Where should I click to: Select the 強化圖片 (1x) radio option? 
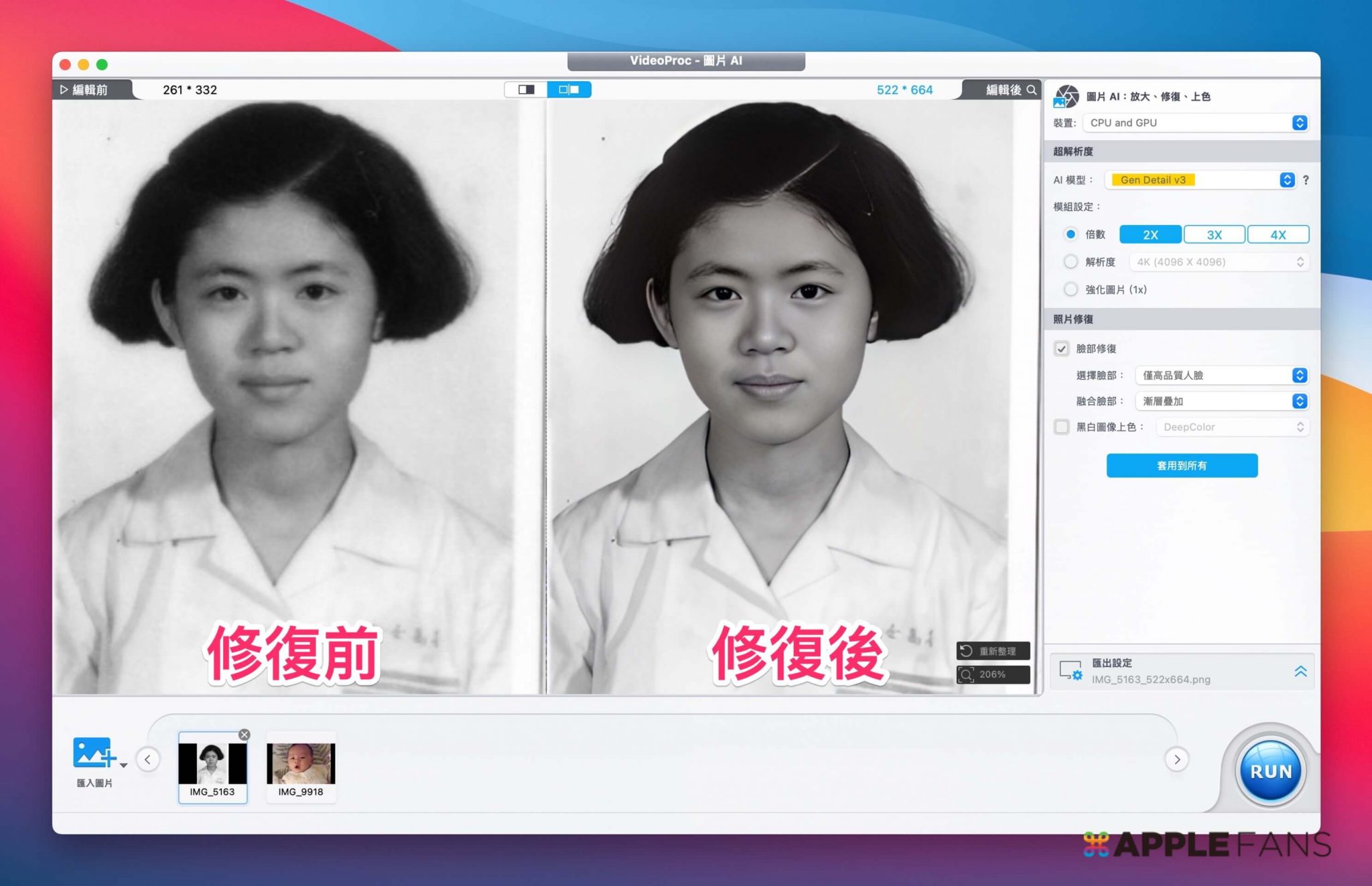tap(1071, 289)
